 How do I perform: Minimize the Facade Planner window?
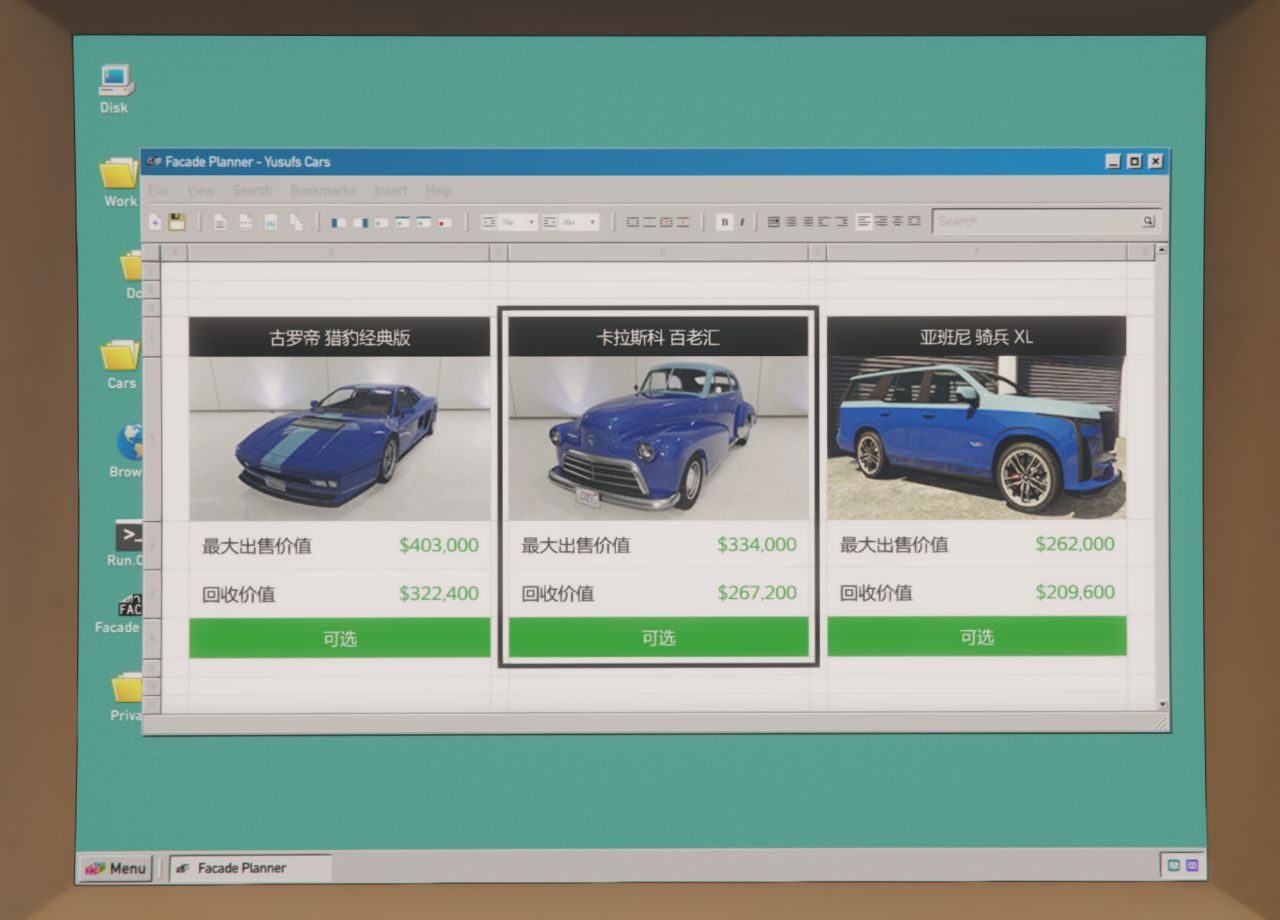pos(1114,161)
